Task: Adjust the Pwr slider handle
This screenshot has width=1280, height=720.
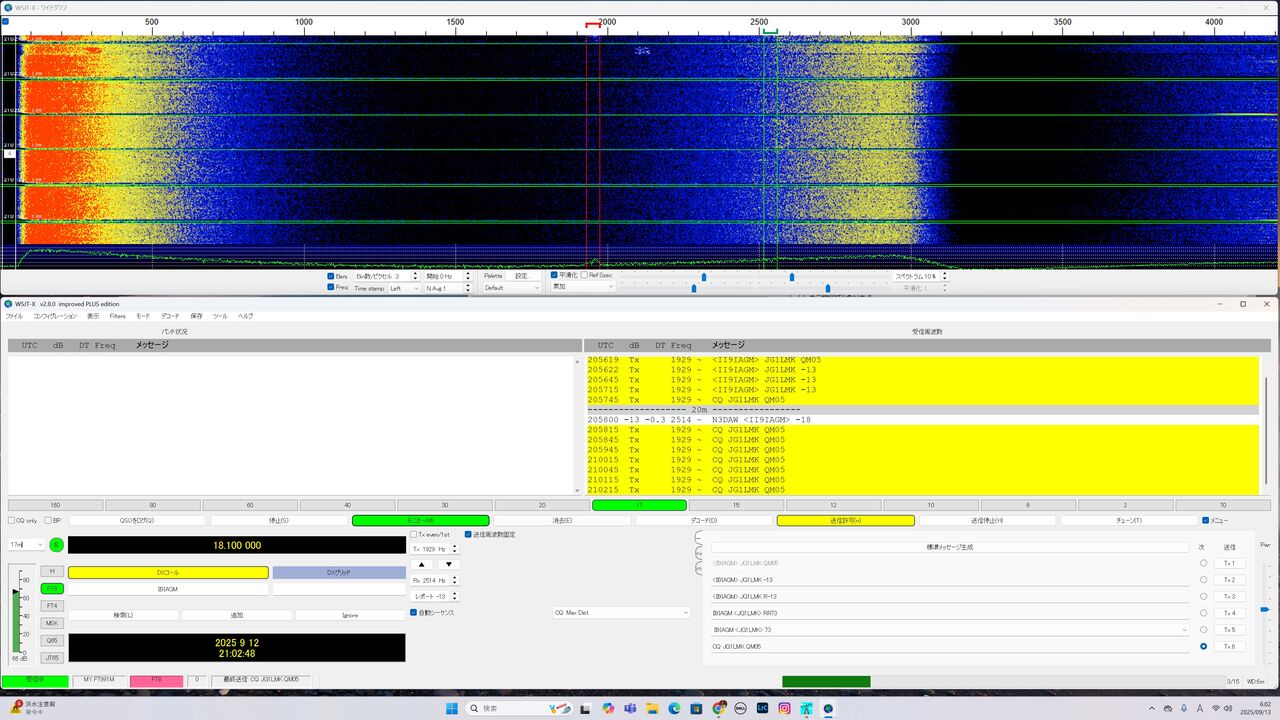Action: pos(1264,609)
